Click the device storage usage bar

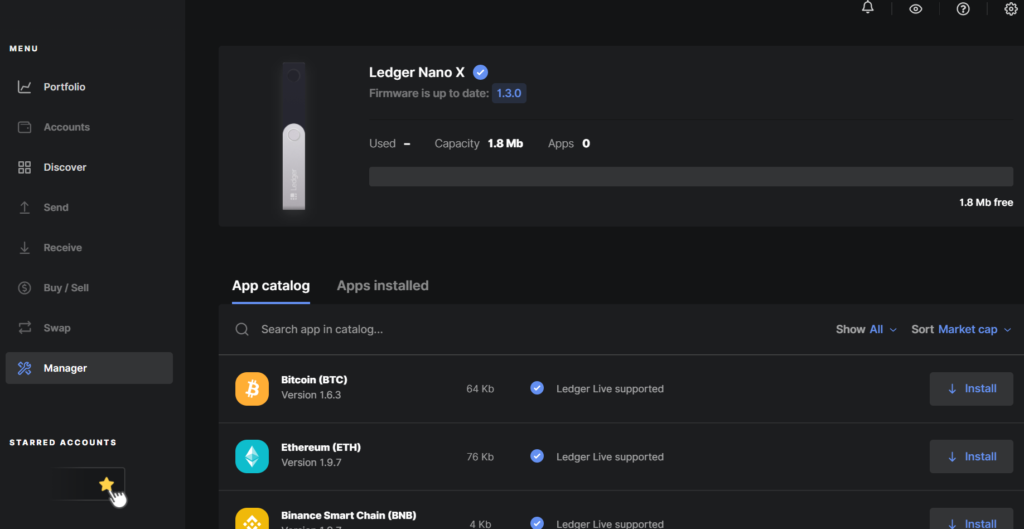tap(691, 176)
